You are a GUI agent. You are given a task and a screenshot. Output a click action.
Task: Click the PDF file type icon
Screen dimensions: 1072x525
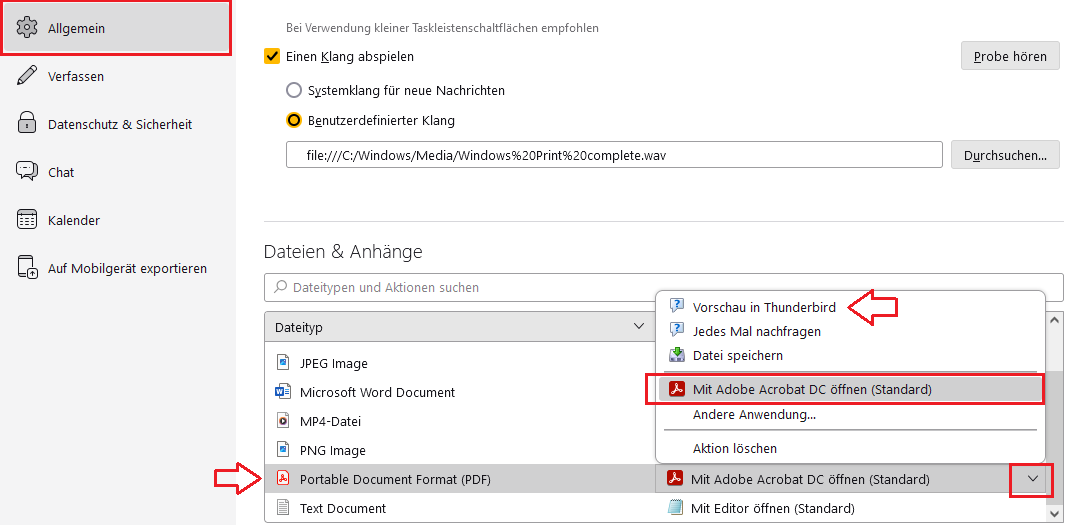[x=282, y=479]
